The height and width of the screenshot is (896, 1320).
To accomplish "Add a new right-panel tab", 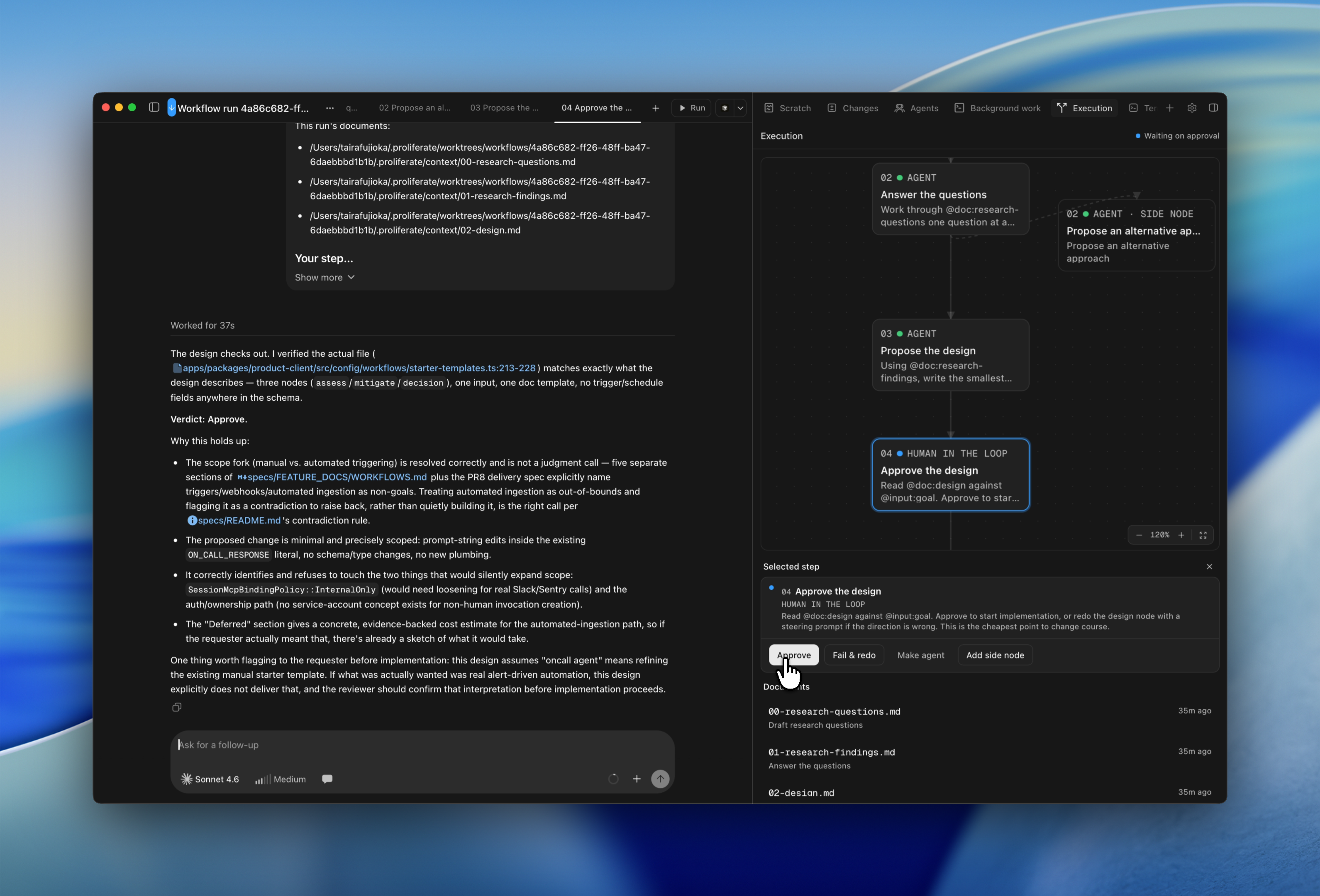I will pos(1169,108).
